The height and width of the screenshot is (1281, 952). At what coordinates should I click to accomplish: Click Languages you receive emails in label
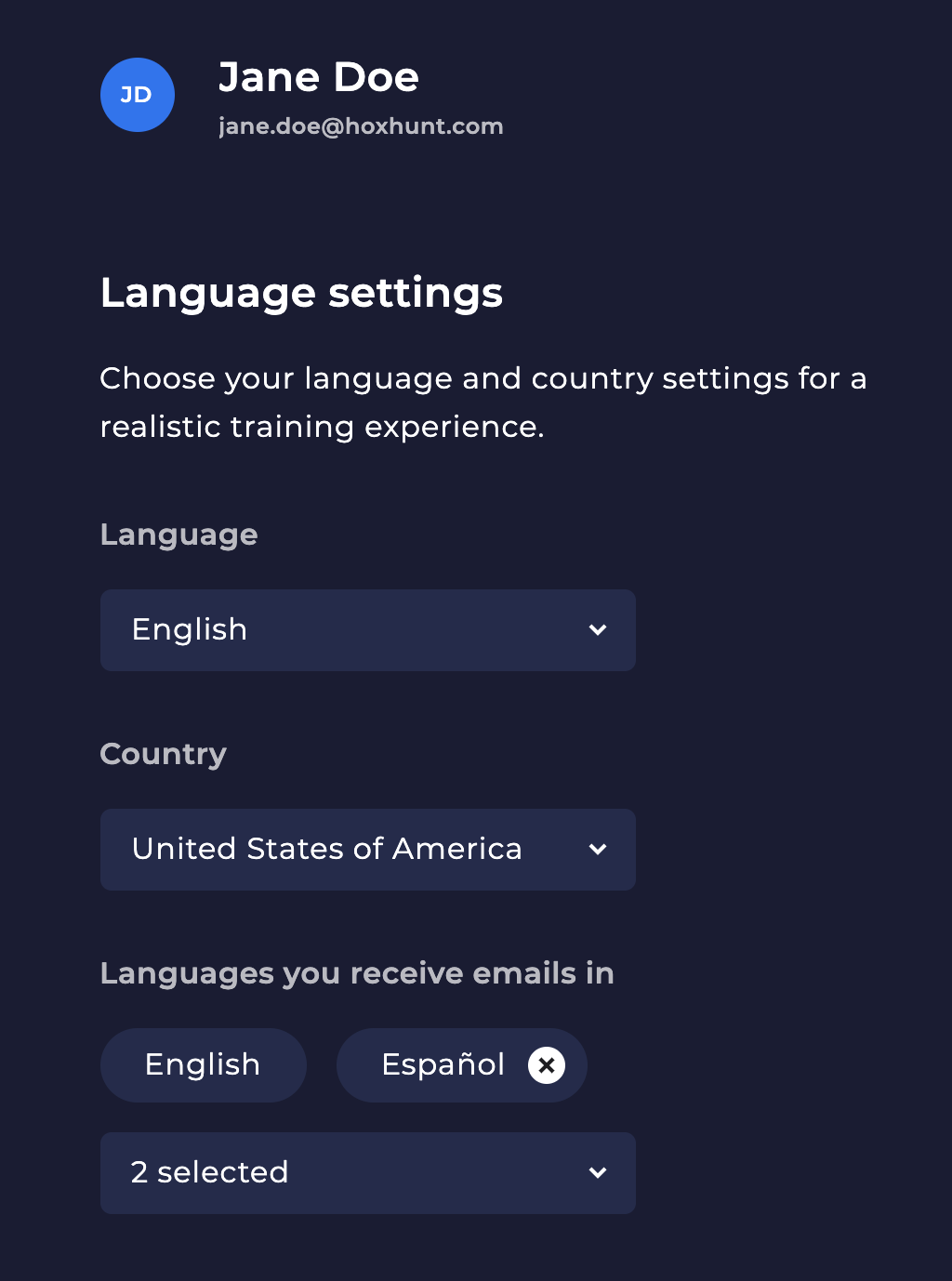pyautogui.click(x=357, y=973)
